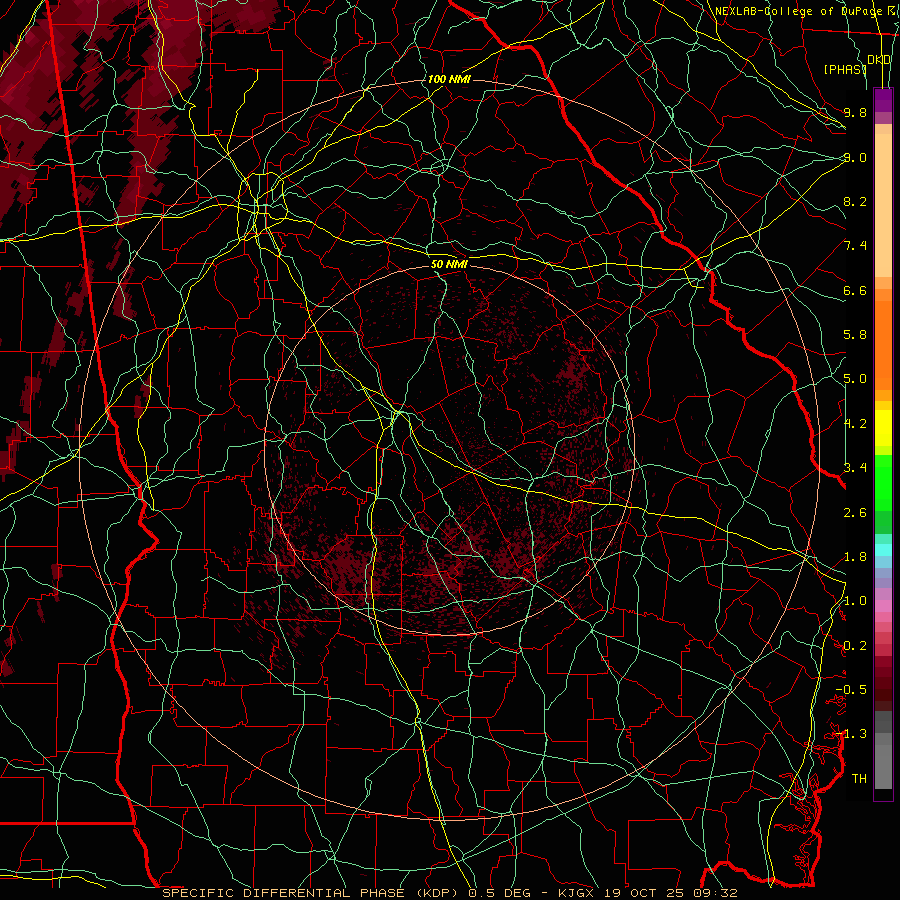
Task: Click the TH label on the scale
Action: [x=859, y=779]
